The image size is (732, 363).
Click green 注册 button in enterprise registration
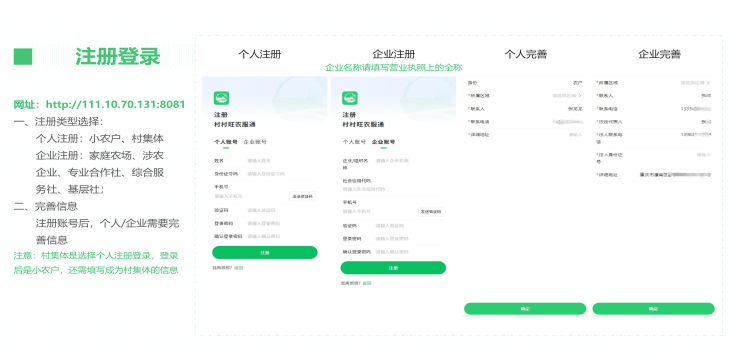point(393,268)
